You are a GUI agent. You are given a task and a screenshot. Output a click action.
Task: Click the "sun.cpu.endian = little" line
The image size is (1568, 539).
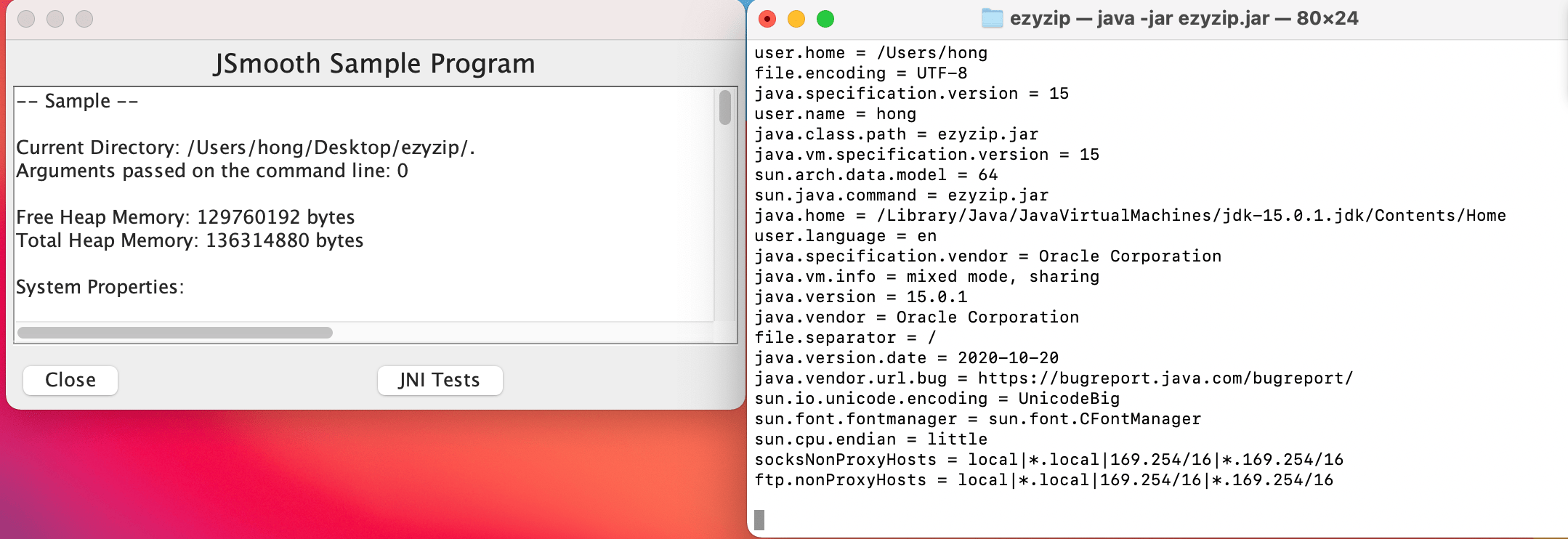pyautogui.click(x=871, y=439)
